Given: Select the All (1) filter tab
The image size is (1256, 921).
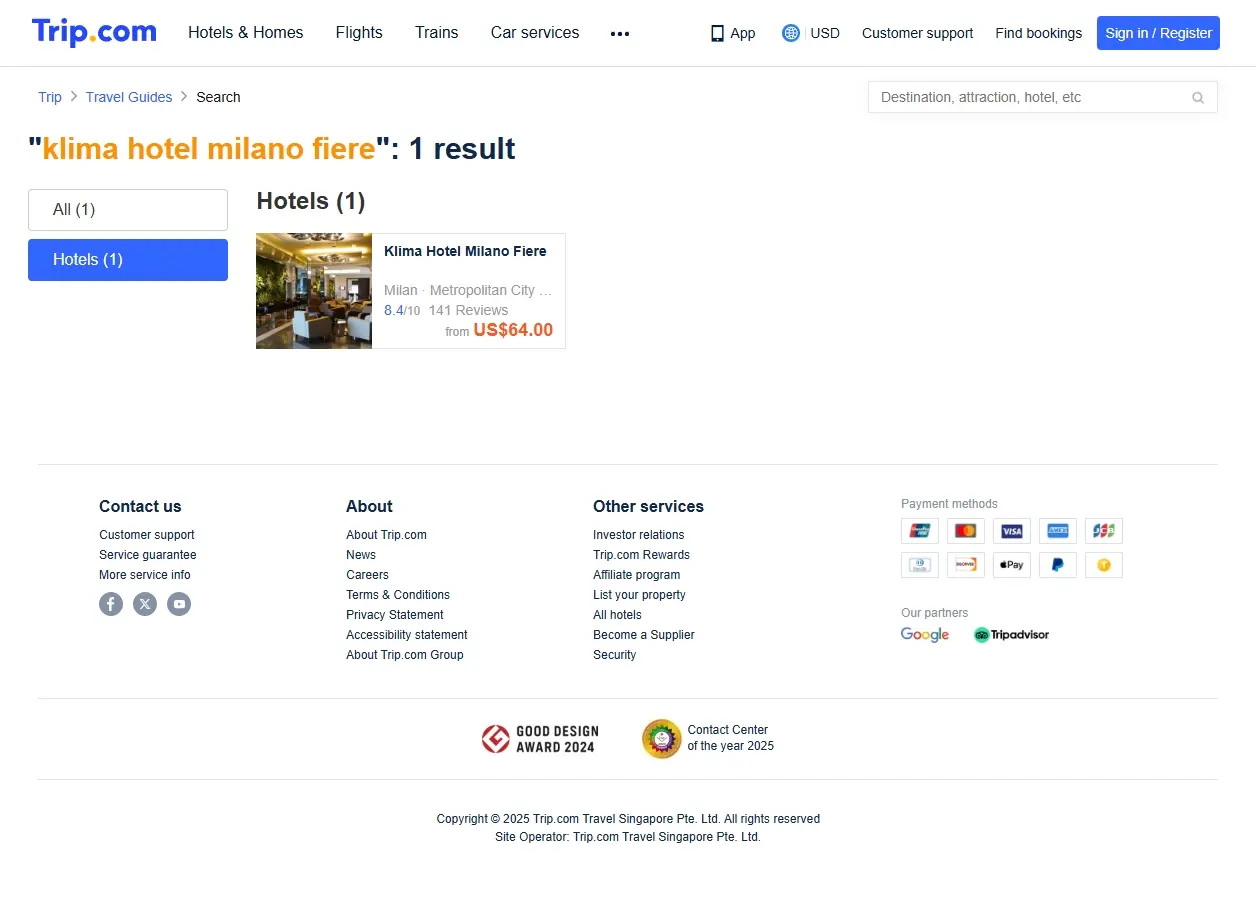Looking at the screenshot, I should coord(128,210).
